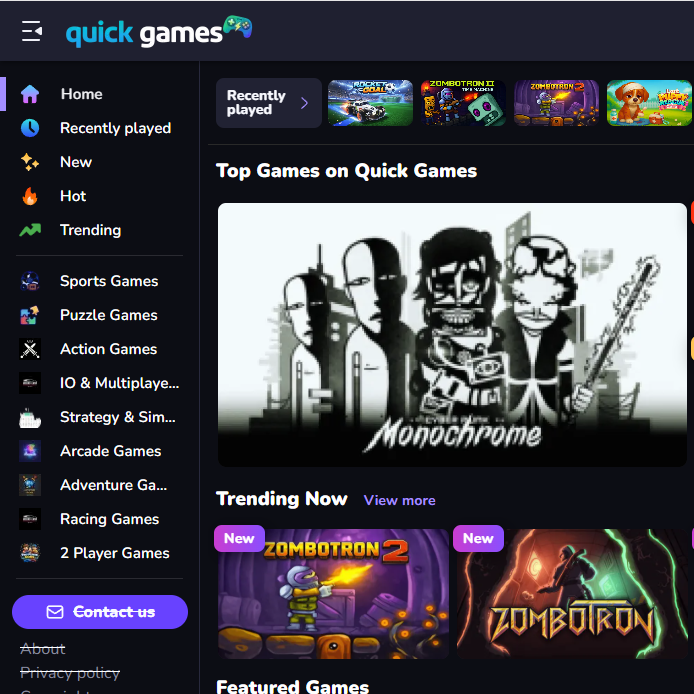Click the Sports Games category icon
The image size is (694, 694).
[30, 281]
